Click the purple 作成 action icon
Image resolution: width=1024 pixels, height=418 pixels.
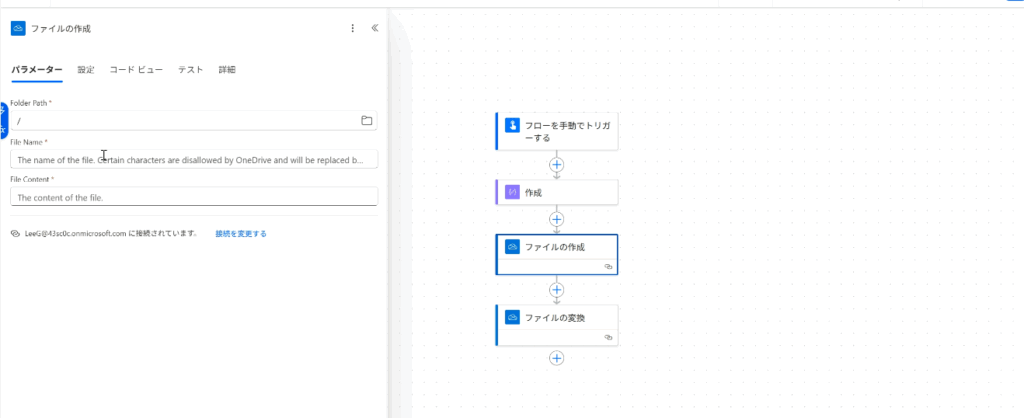click(x=512, y=192)
